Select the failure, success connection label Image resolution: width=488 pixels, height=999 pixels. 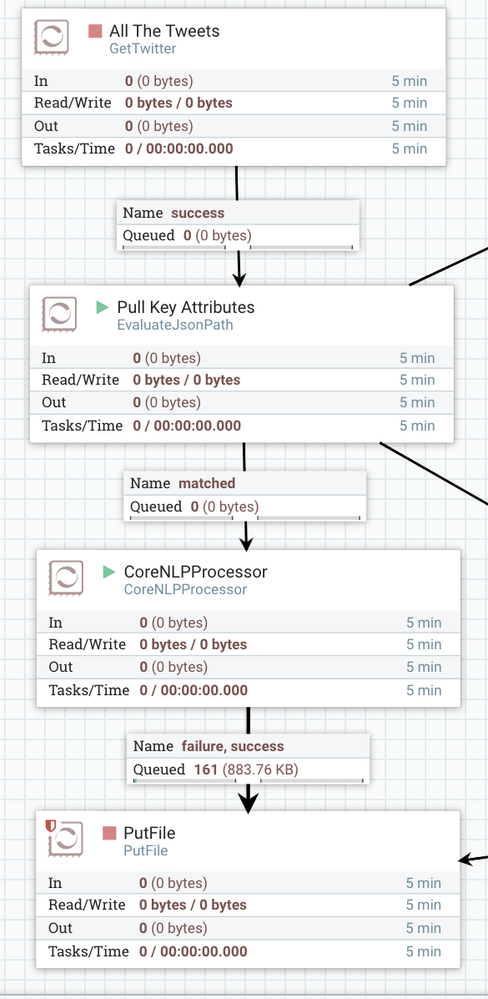(x=248, y=758)
